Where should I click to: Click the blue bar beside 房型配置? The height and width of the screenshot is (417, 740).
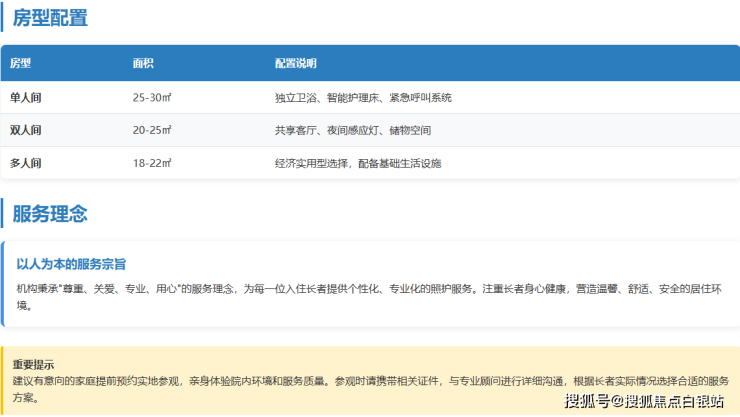point(2,17)
